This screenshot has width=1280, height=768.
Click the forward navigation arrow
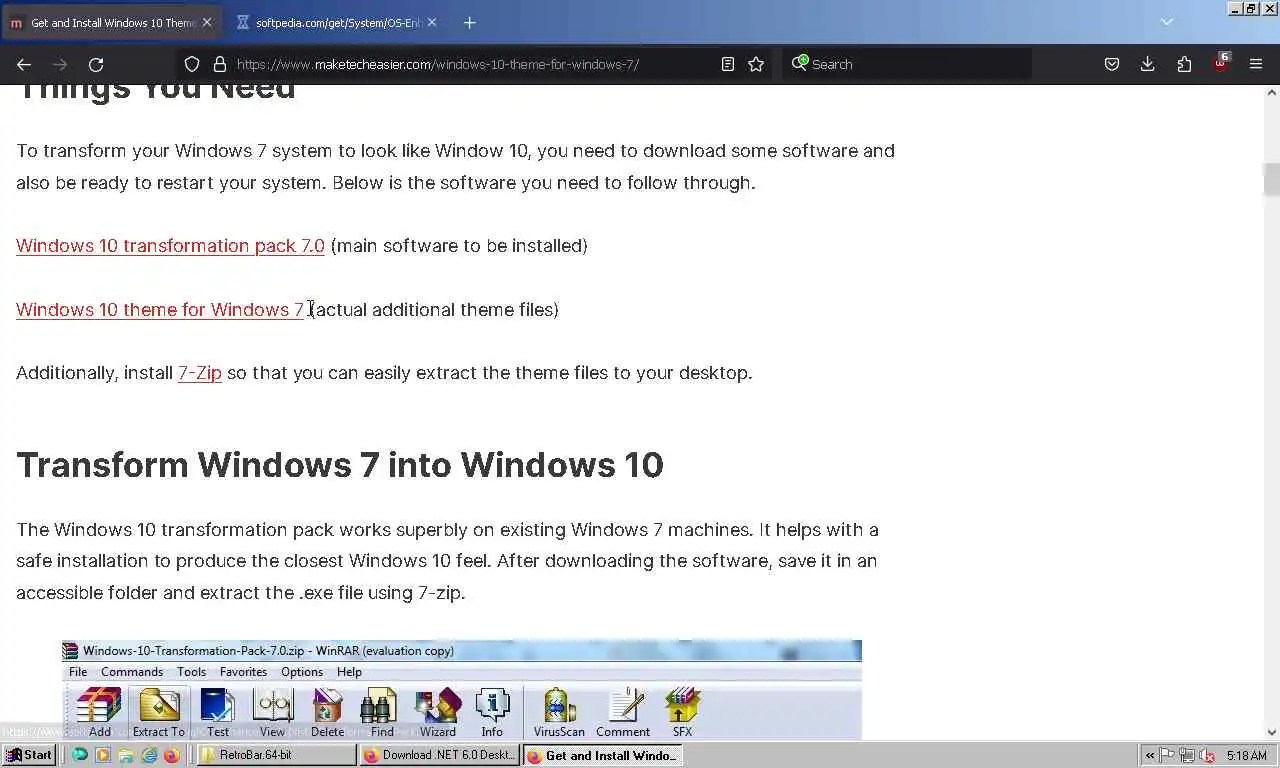click(x=60, y=64)
